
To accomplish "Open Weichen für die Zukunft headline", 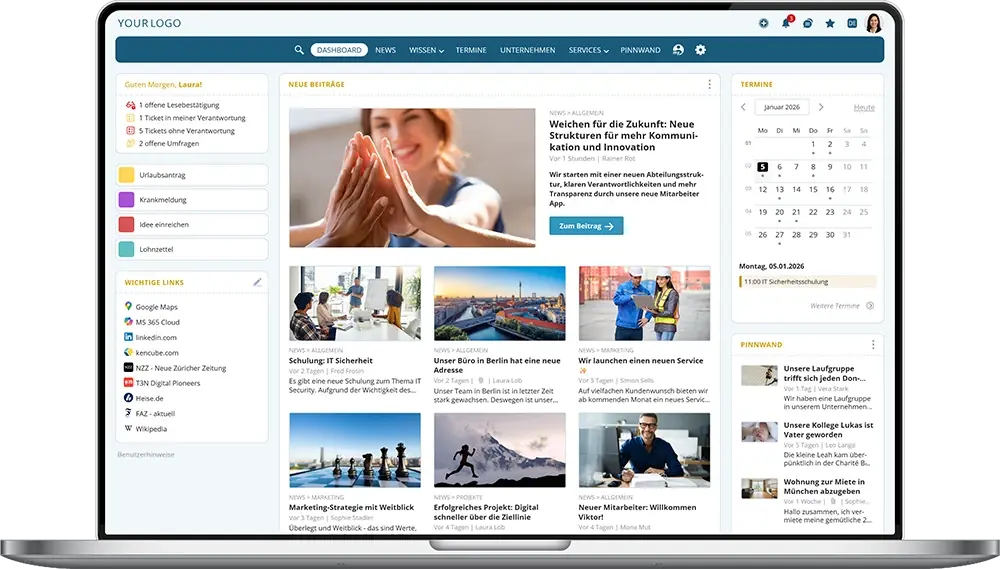I will (x=624, y=136).
